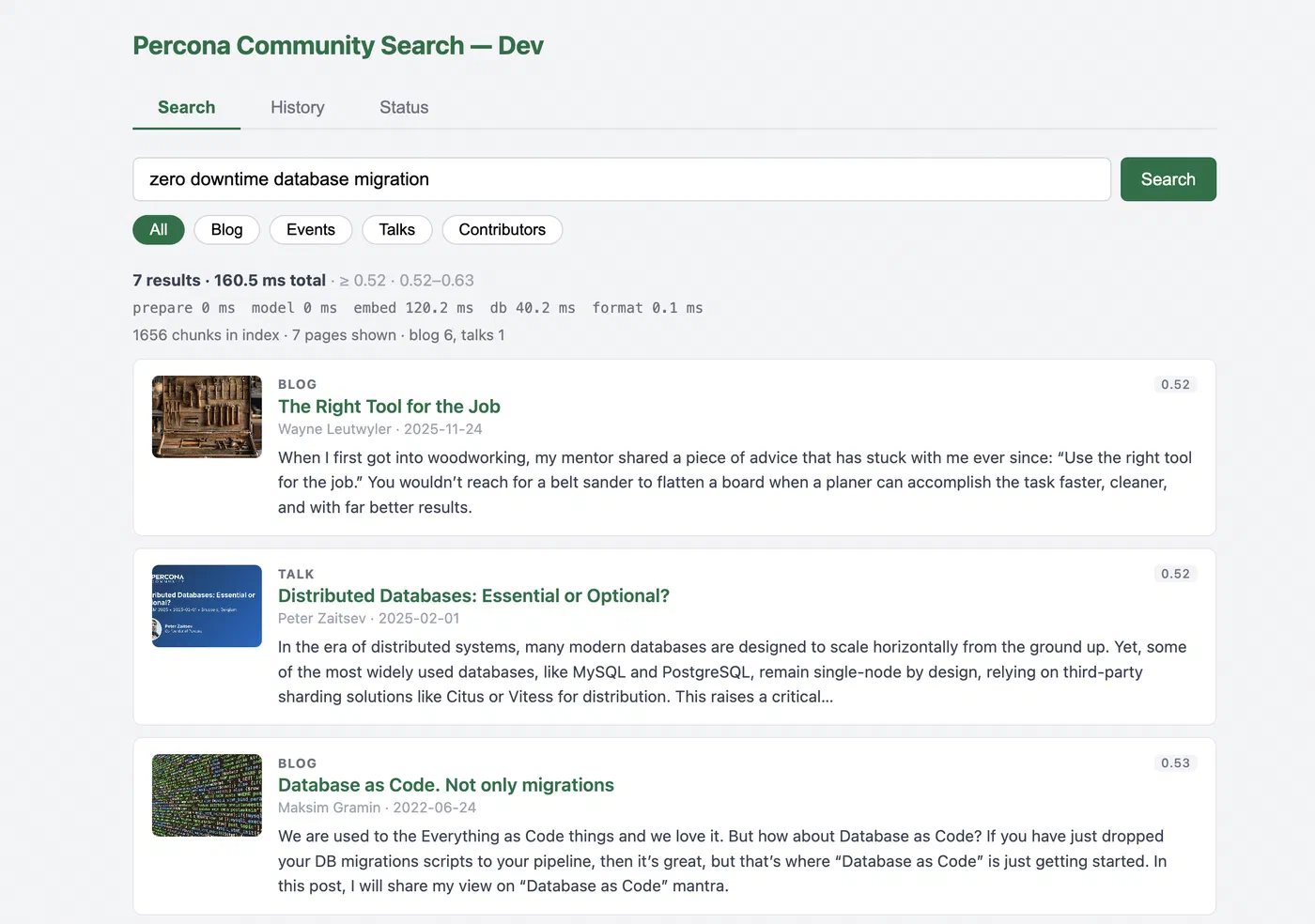Click the Distributed Databases talk thumbnail
This screenshot has width=1315, height=924.
tap(207, 606)
